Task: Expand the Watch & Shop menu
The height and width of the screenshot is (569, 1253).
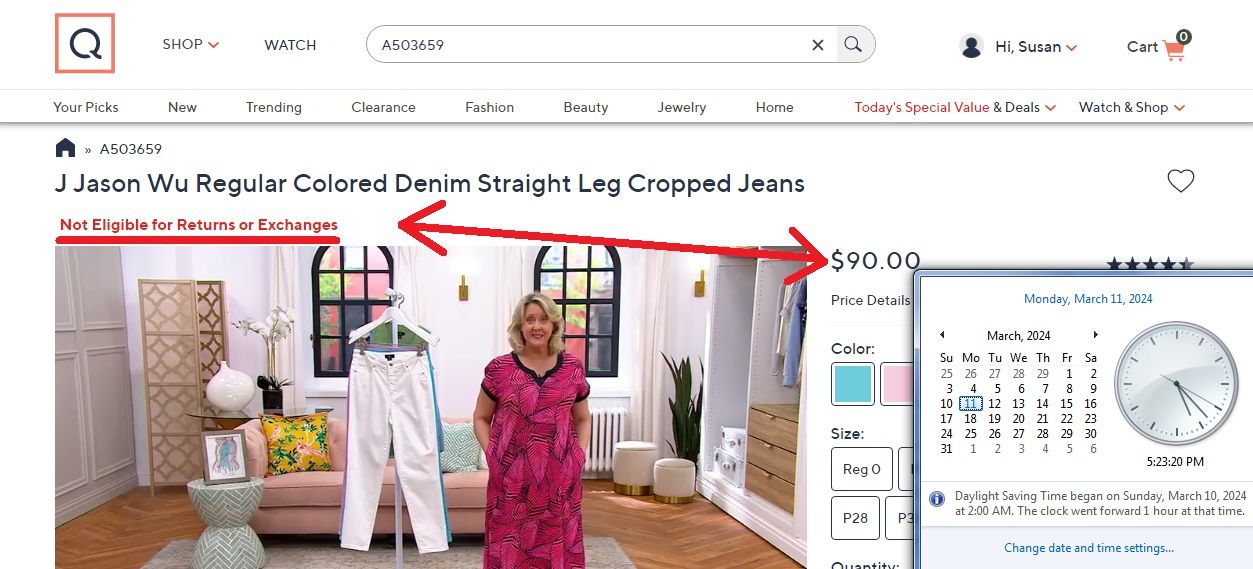Action: [1131, 107]
